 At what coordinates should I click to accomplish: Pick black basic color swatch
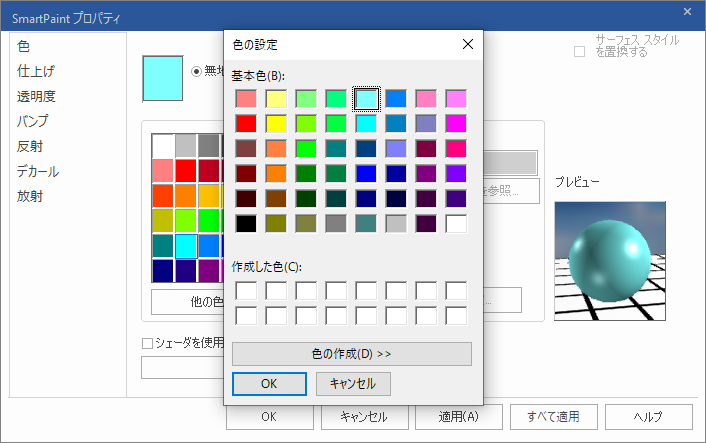[246, 223]
